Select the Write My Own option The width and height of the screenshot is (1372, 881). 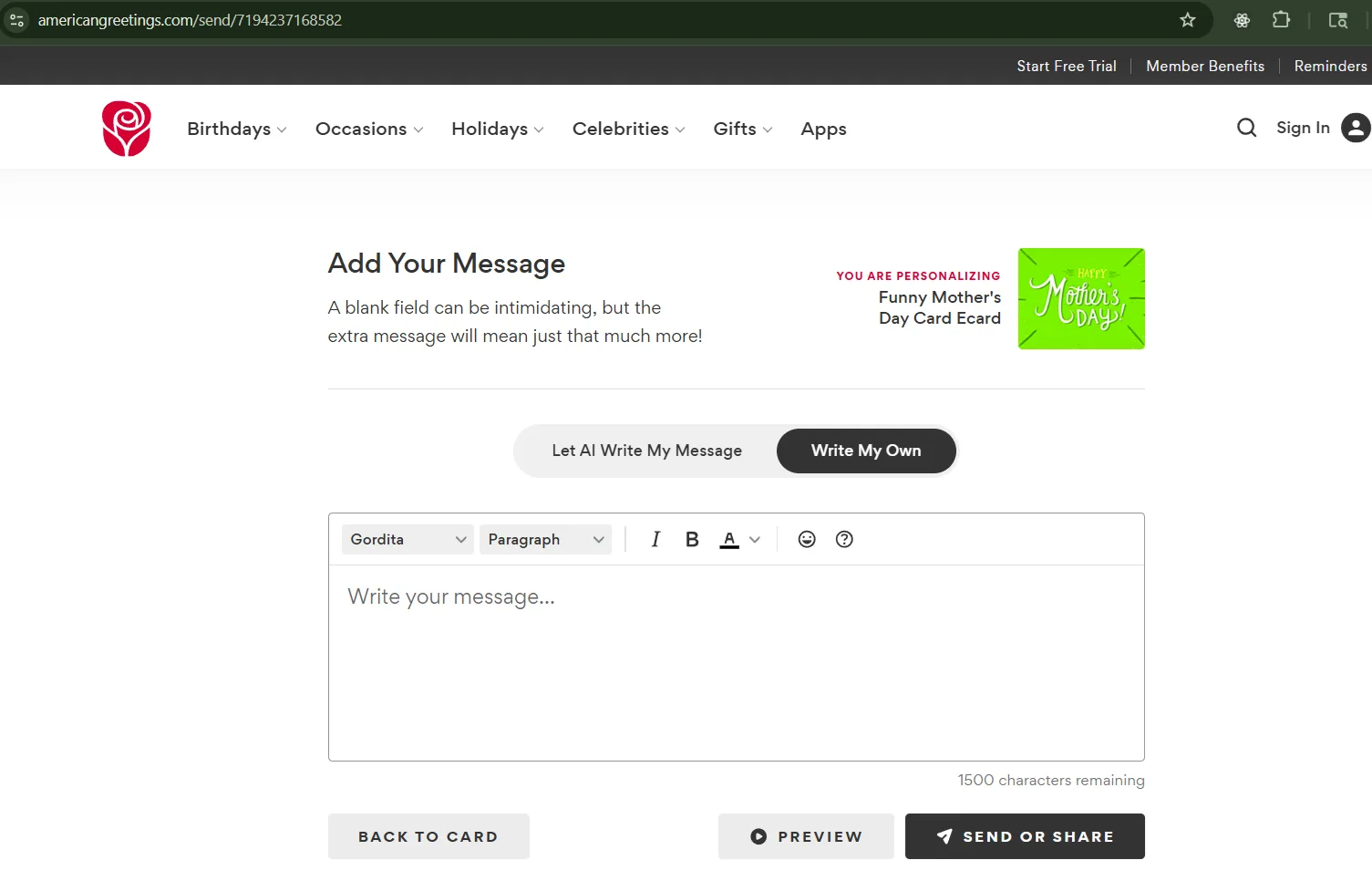866,451
